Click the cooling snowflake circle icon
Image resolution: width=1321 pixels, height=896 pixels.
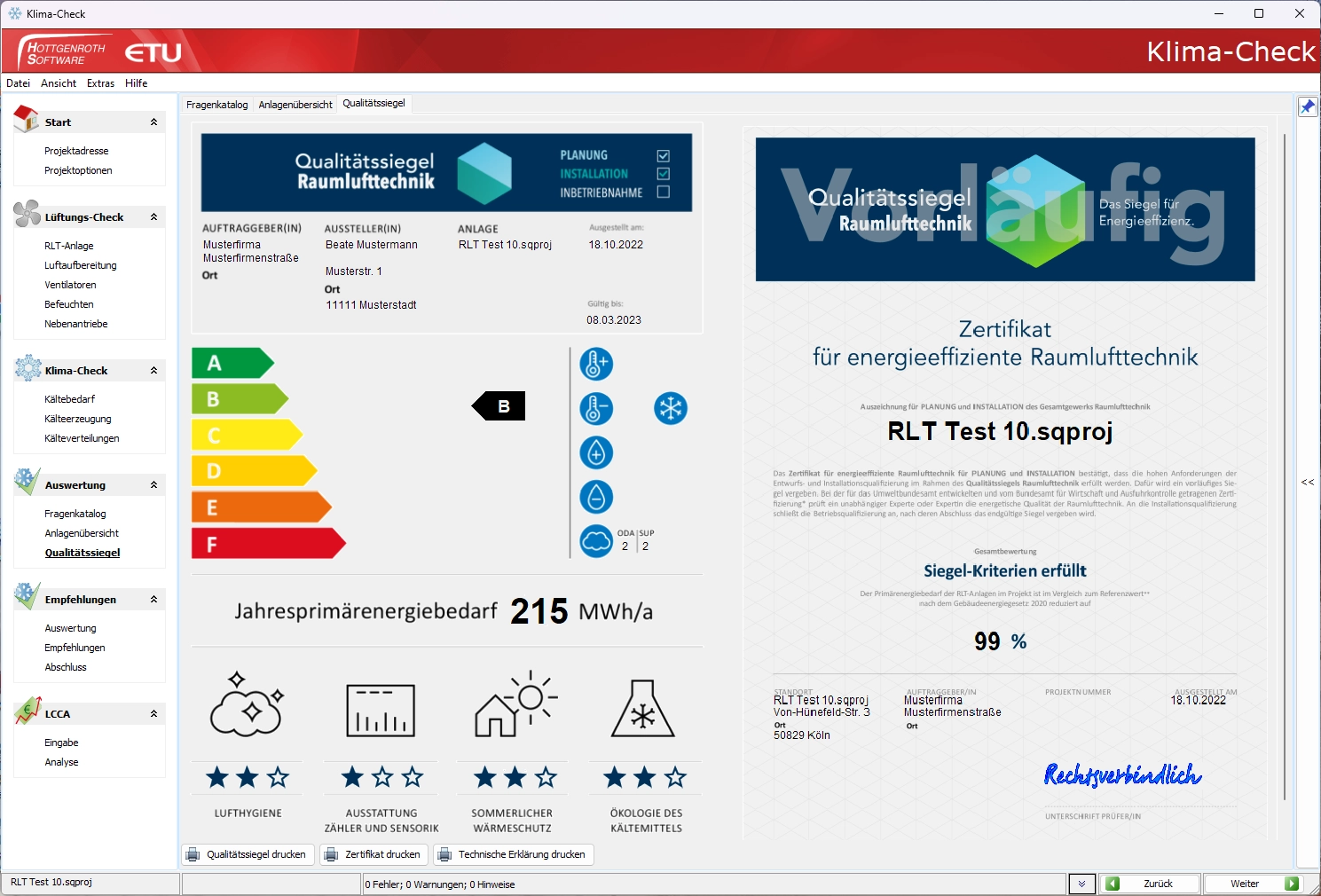coord(671,409)
